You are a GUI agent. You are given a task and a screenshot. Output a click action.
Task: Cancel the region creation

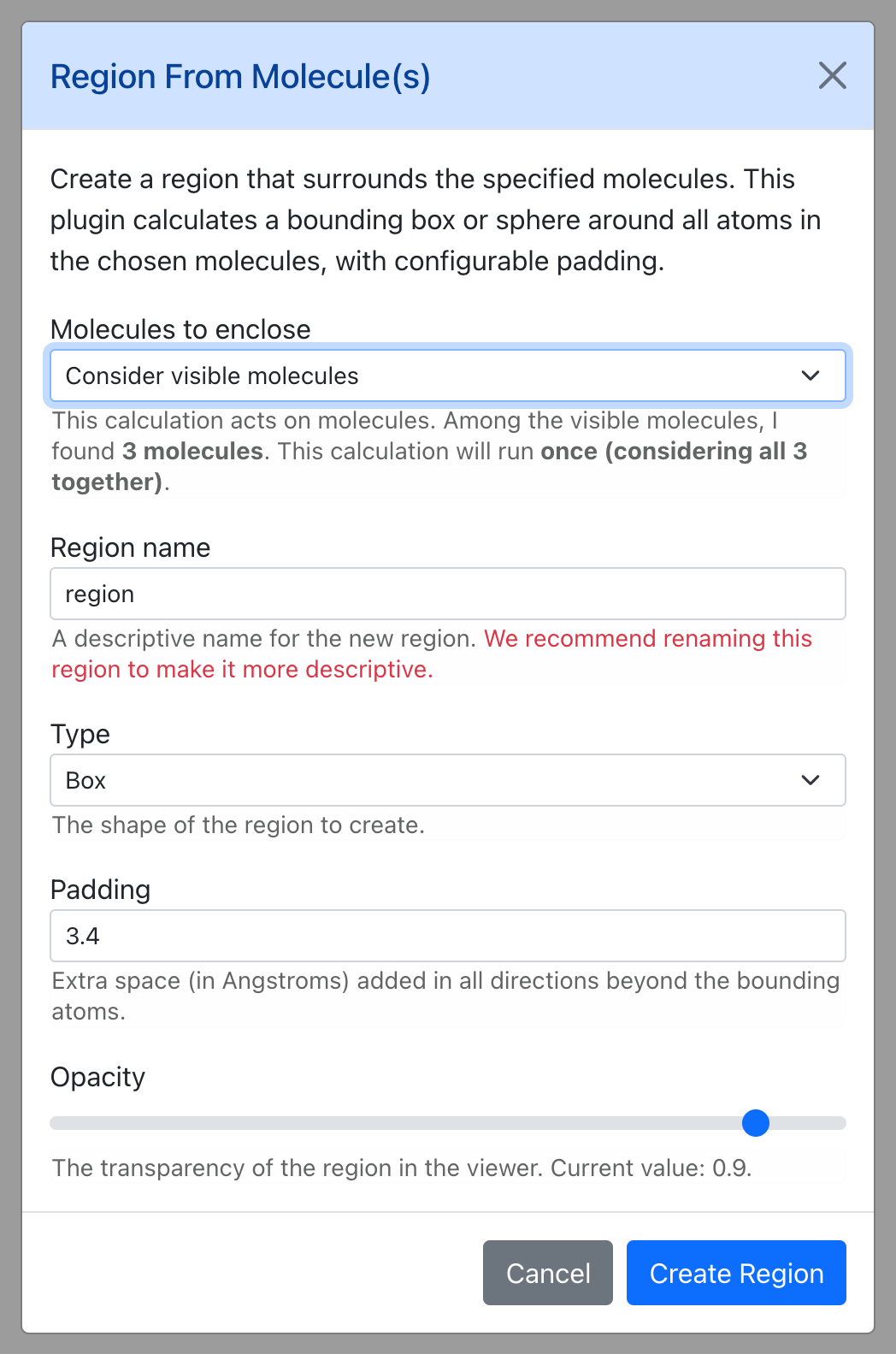548,1273
